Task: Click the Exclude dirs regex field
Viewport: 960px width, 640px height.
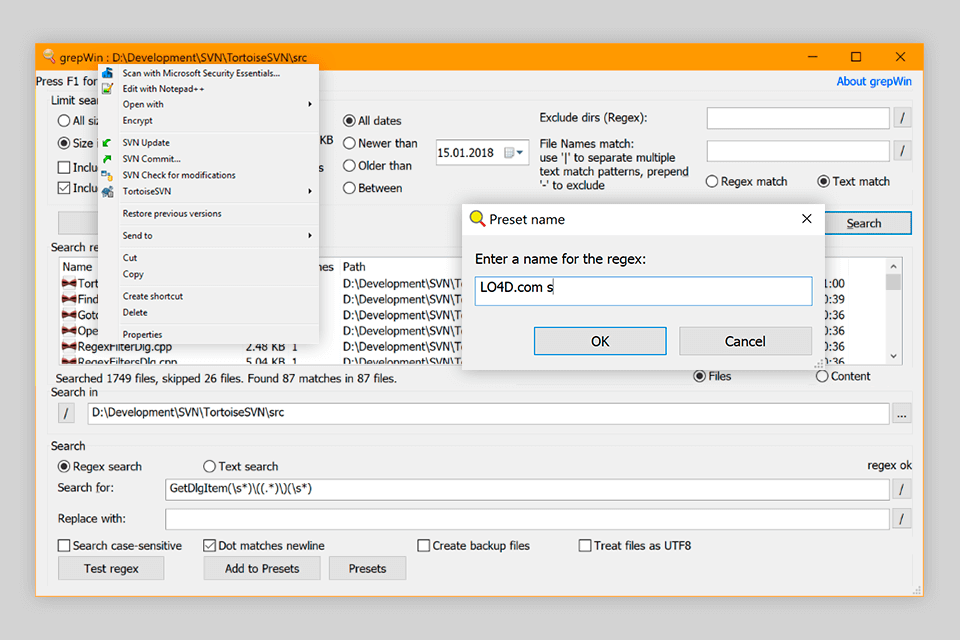Action: 798,118
